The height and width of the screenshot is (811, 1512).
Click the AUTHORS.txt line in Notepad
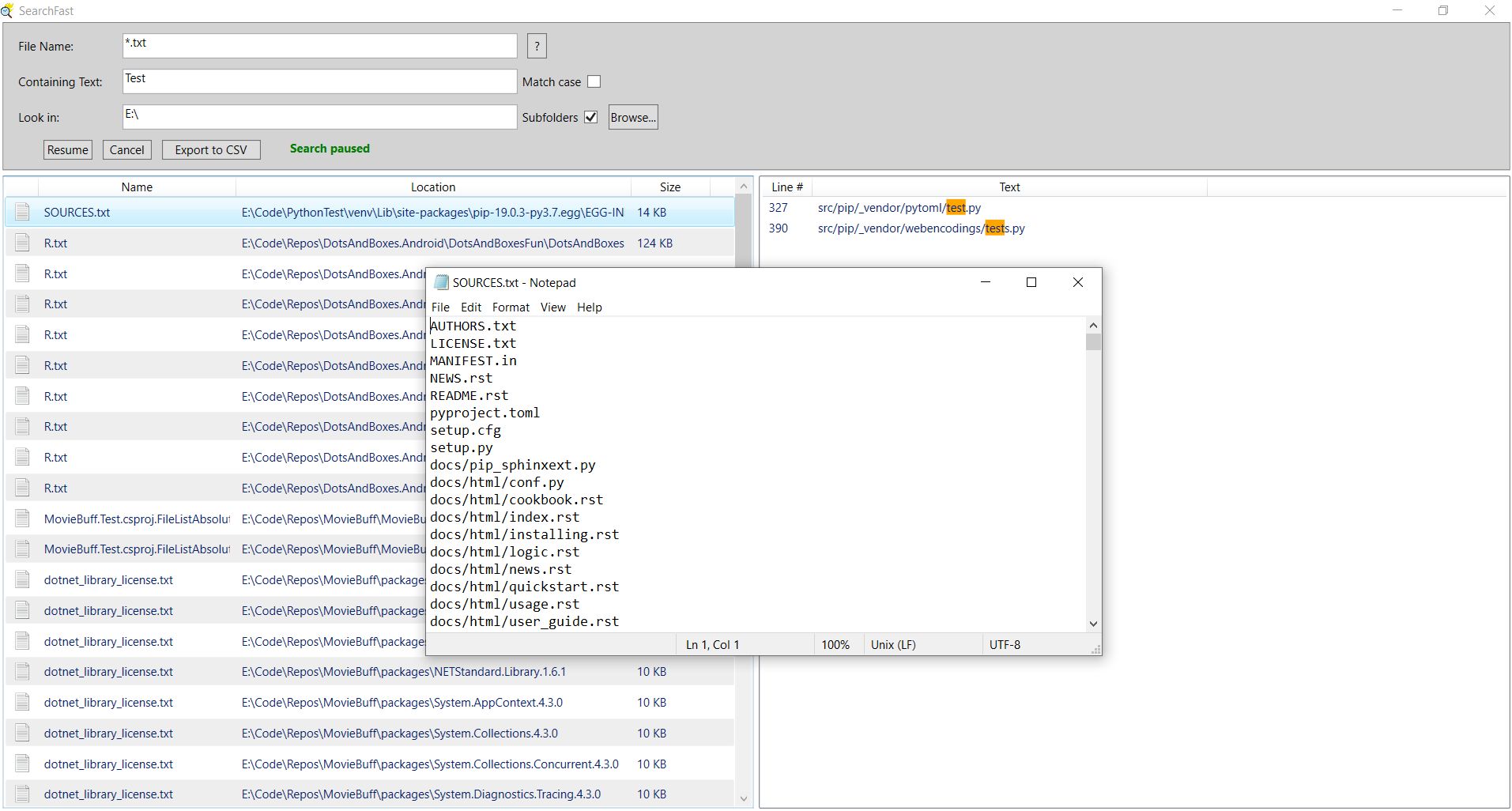473,326
